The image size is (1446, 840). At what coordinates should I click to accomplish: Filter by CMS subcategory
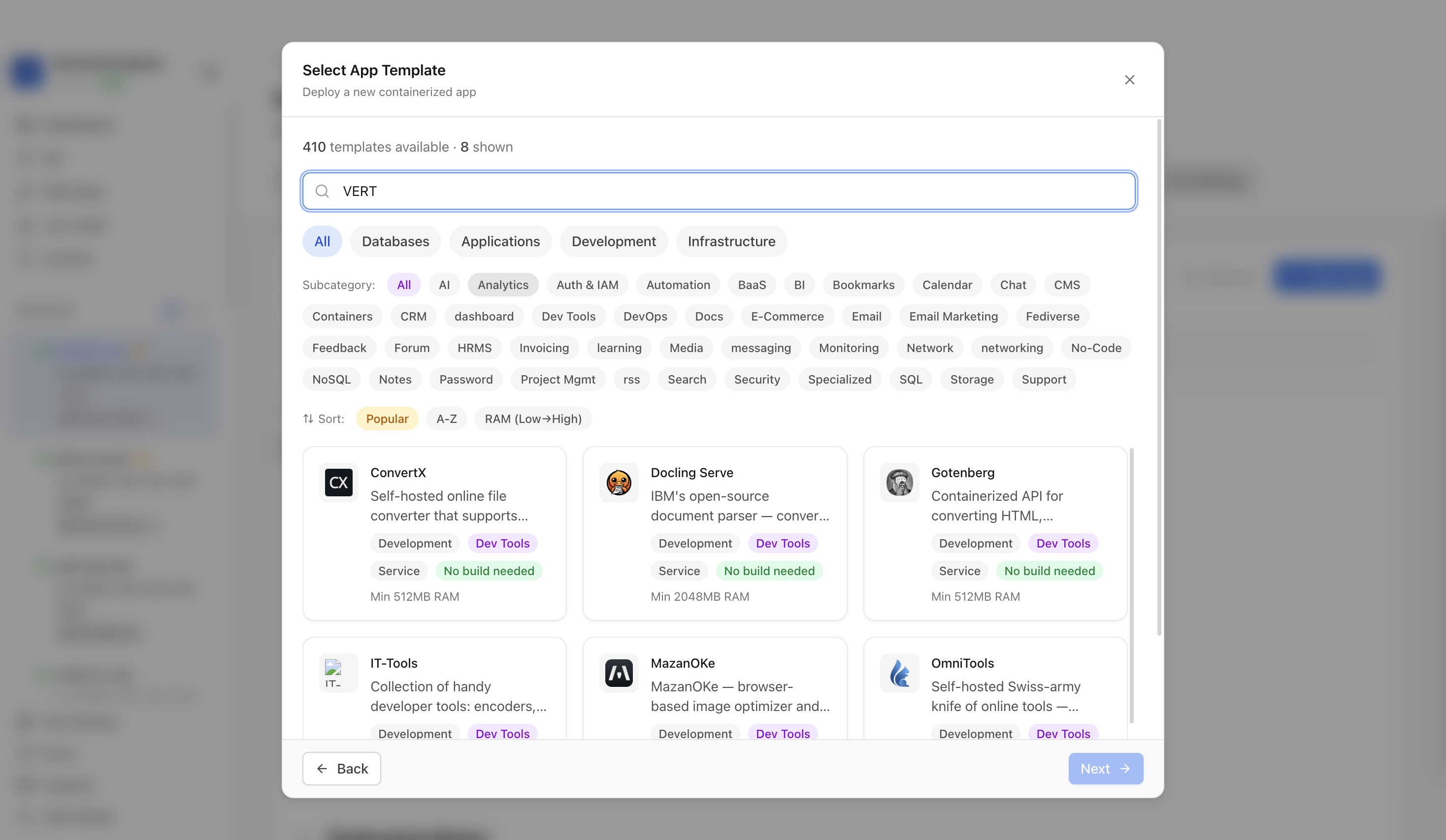click(x=1067, y=285)
